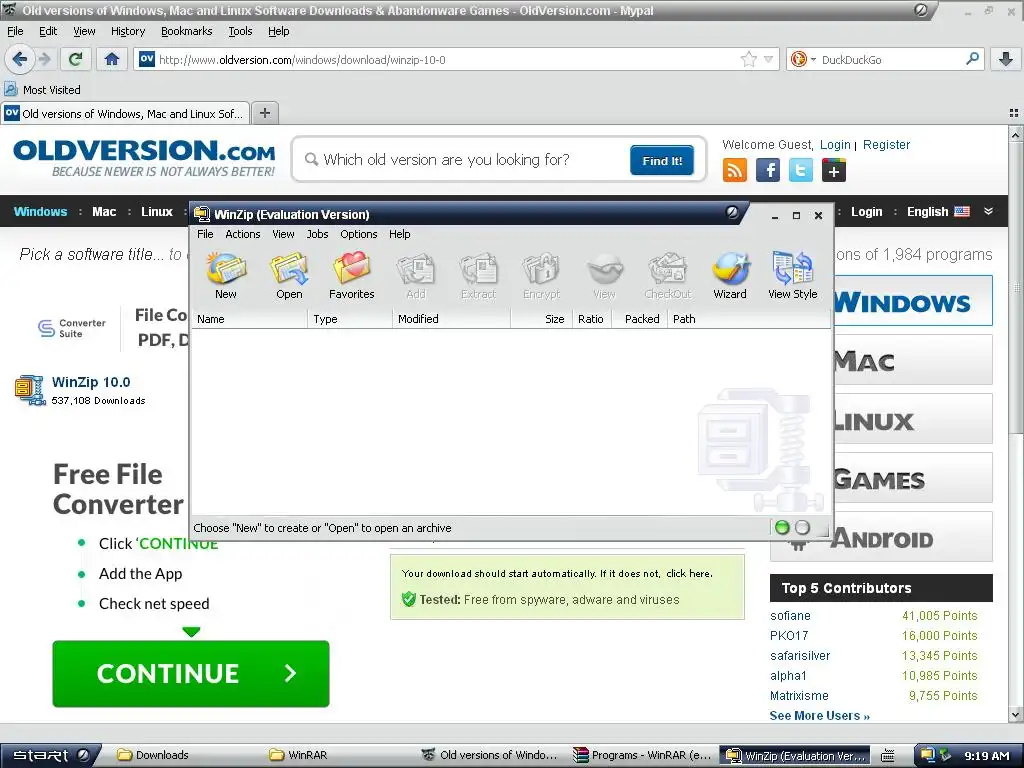Click the grey status light in WinZip
The height and width of the screenshot is (768, 1024).
[803, 528]
